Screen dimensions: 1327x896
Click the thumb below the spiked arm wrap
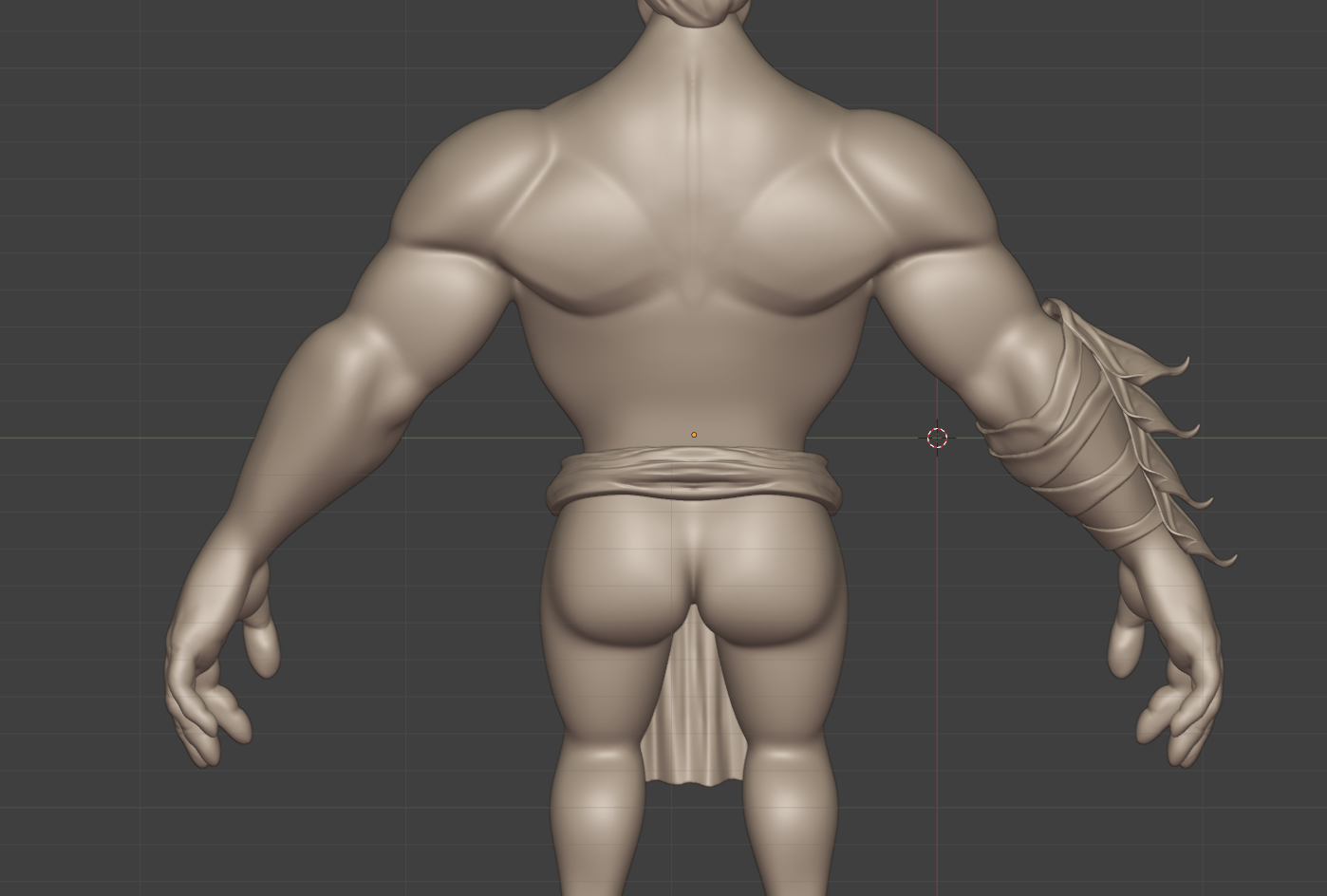1124,645
